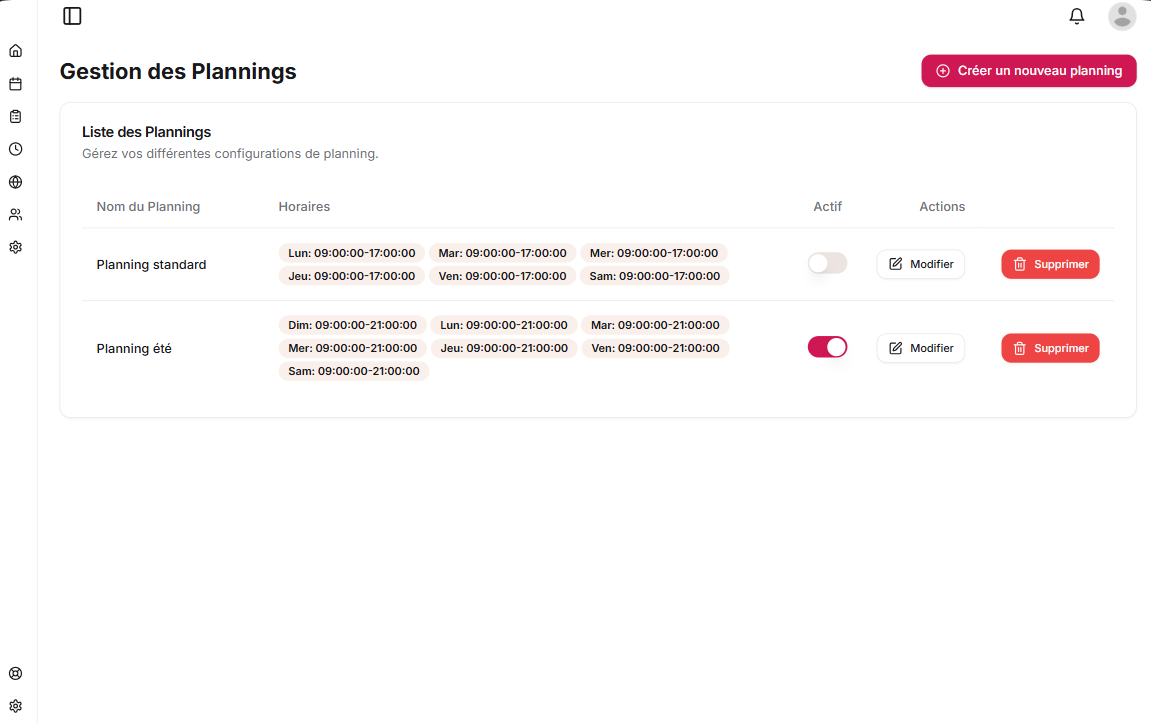
Task: Click the bottom-most settings gear icon
Action: click(x=15, y=706)
